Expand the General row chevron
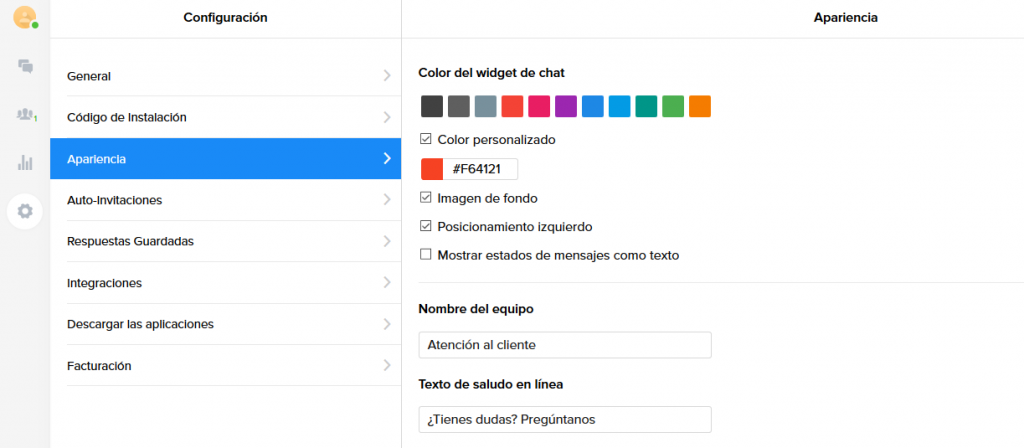 [x=387, y=76]
